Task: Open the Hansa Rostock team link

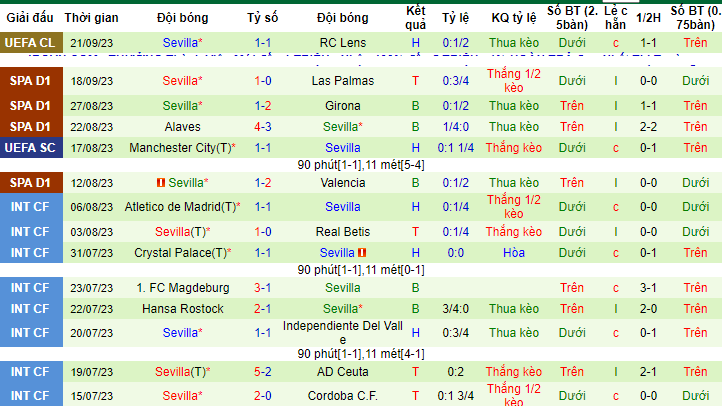Action: 183,308
